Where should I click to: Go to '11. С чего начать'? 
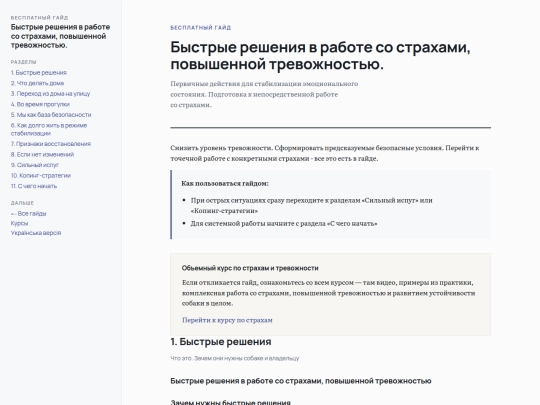click(x=34, y=186)
